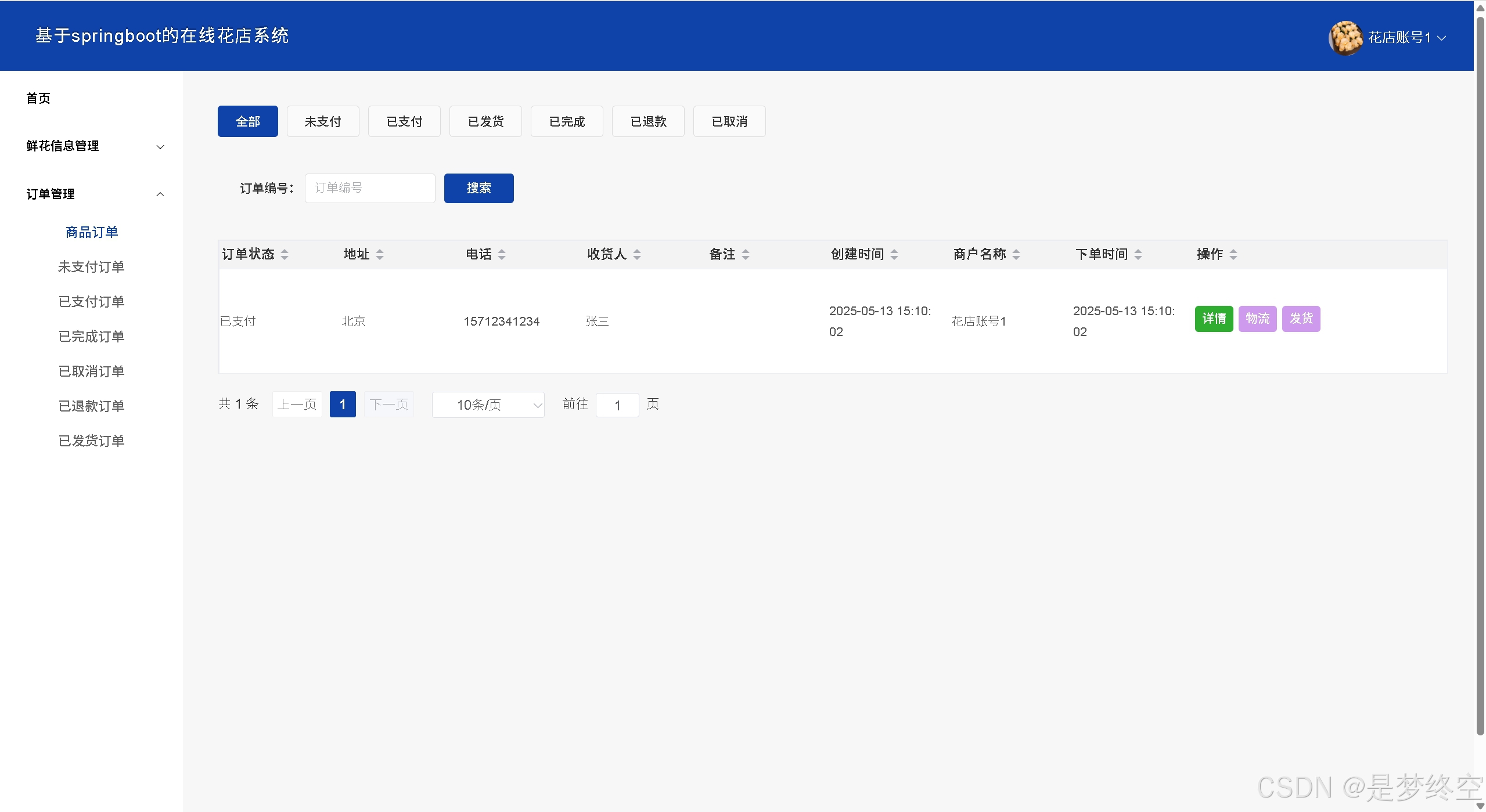Switch to the 已退款 filter
This screenshot has height=812, width=1486.
648,121
